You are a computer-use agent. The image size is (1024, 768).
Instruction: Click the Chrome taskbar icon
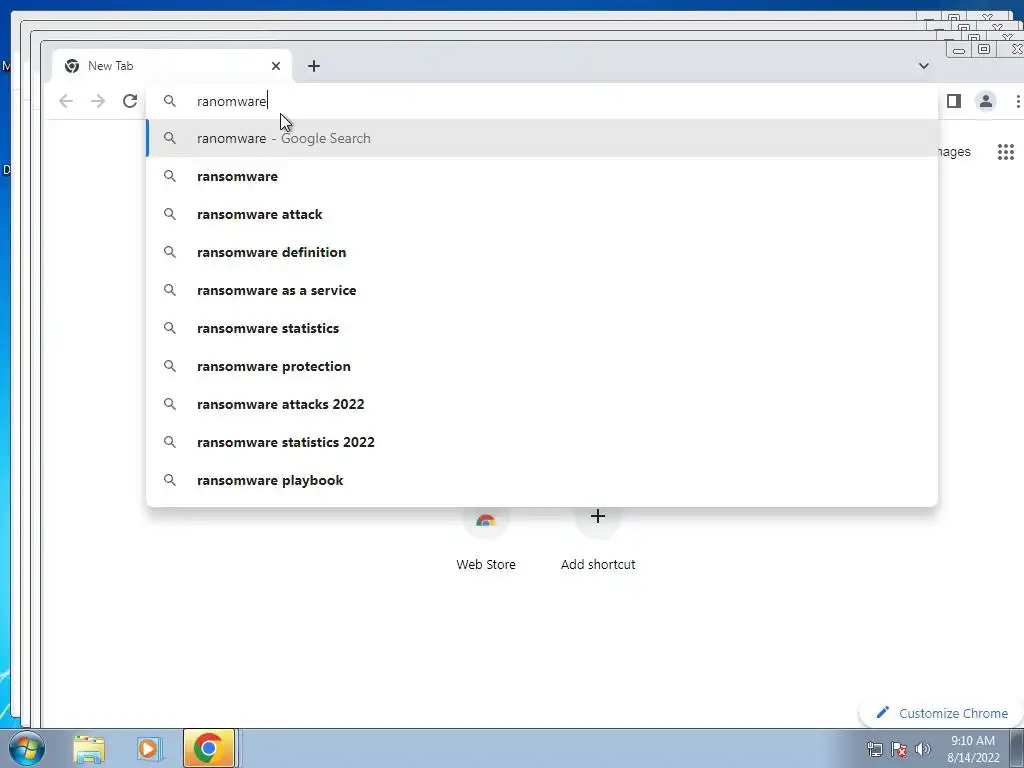point(209,748)
